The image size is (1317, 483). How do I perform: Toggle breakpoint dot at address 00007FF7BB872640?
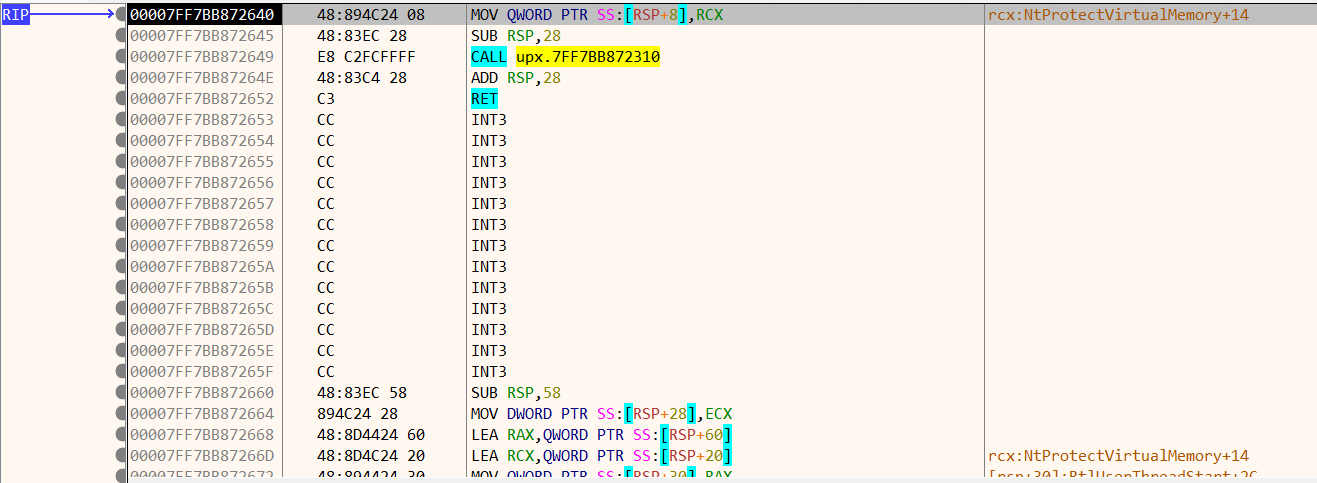[x=121, y=15]
